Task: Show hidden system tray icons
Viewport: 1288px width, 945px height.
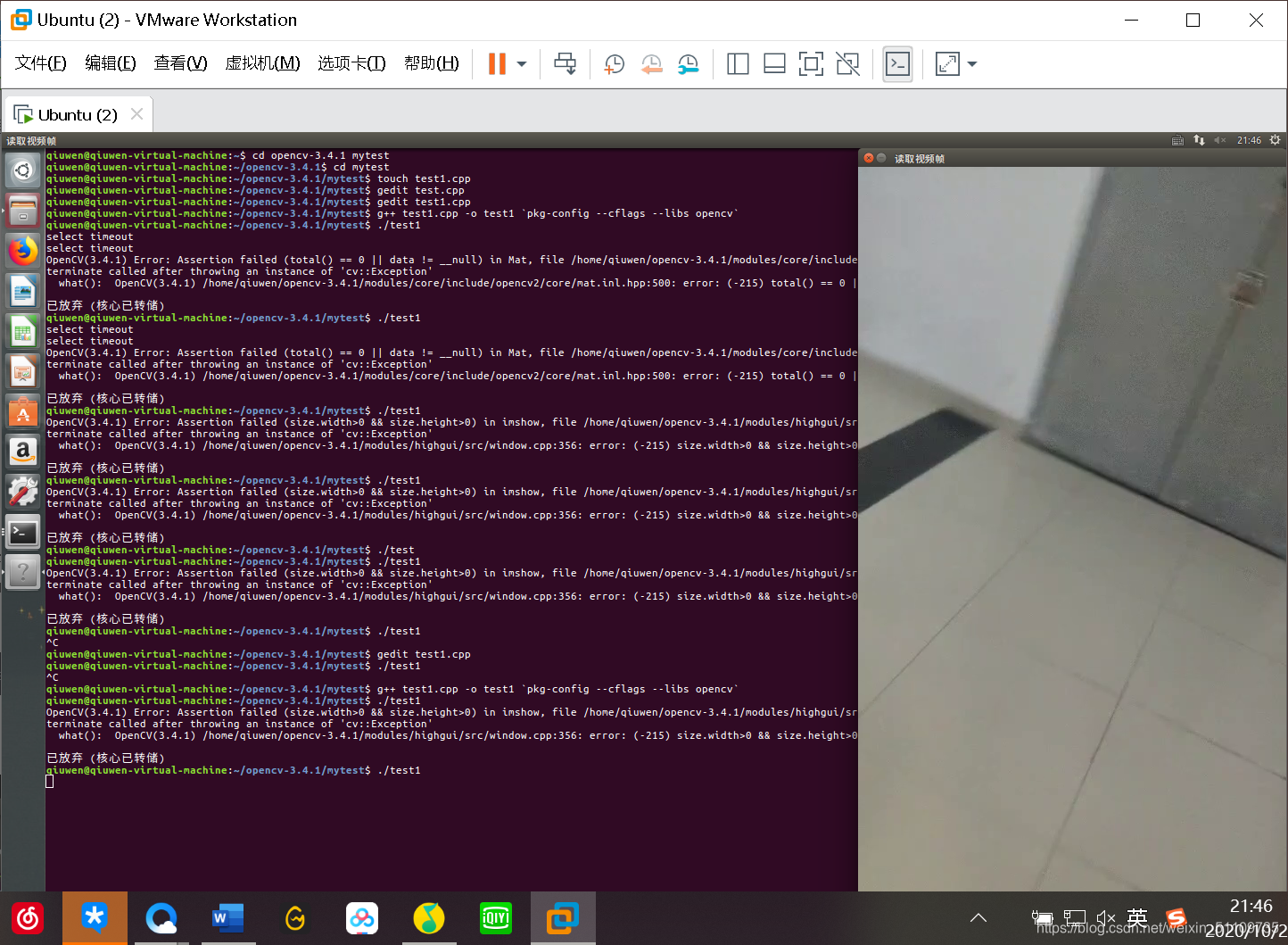Action: point(978,917)
